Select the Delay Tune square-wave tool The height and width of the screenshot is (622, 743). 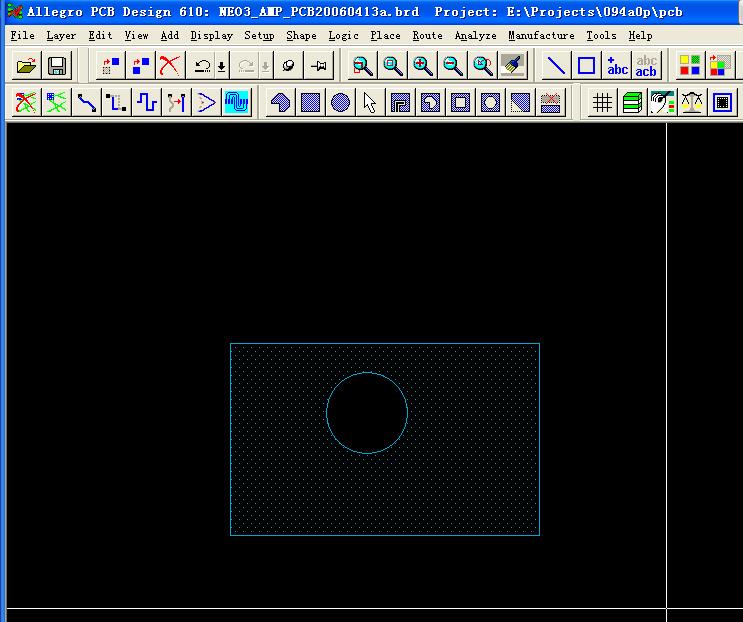click(146, 102)
